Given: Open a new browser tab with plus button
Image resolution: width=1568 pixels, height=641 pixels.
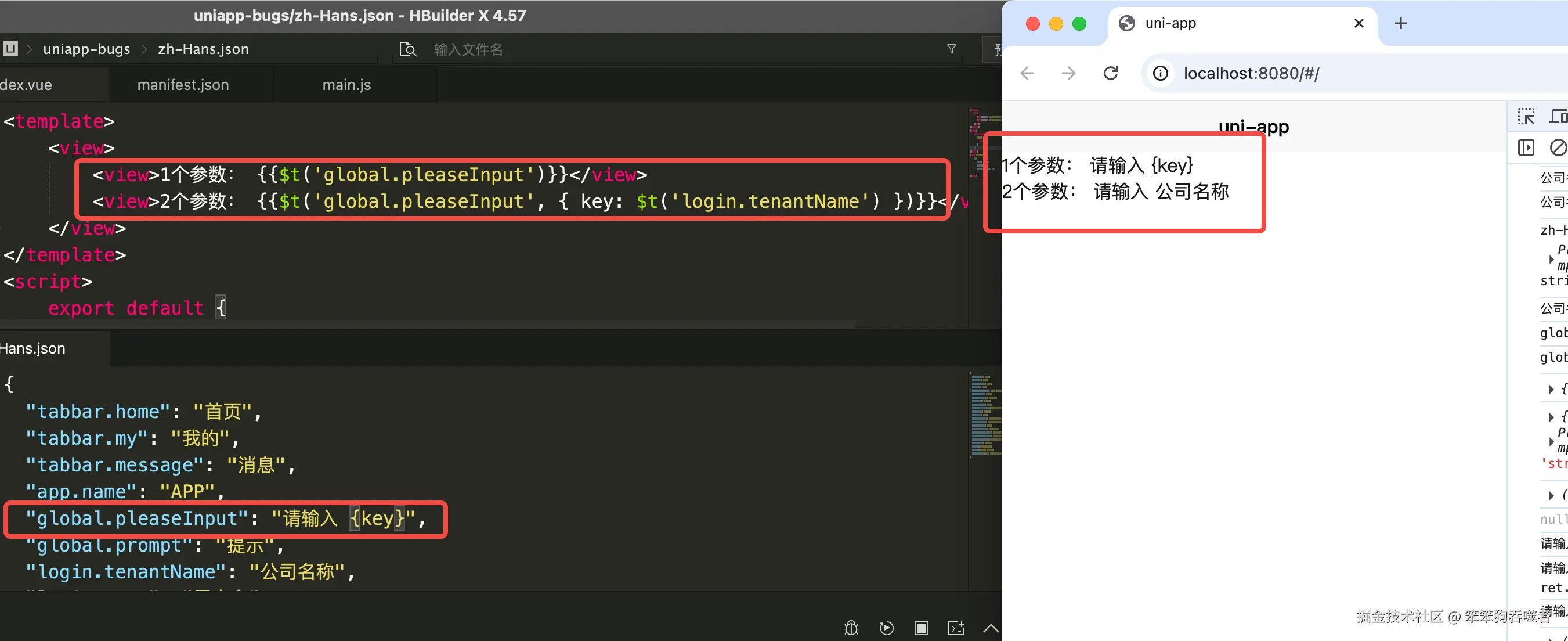Looking at the screenshot, I should tap(1401, 23).
